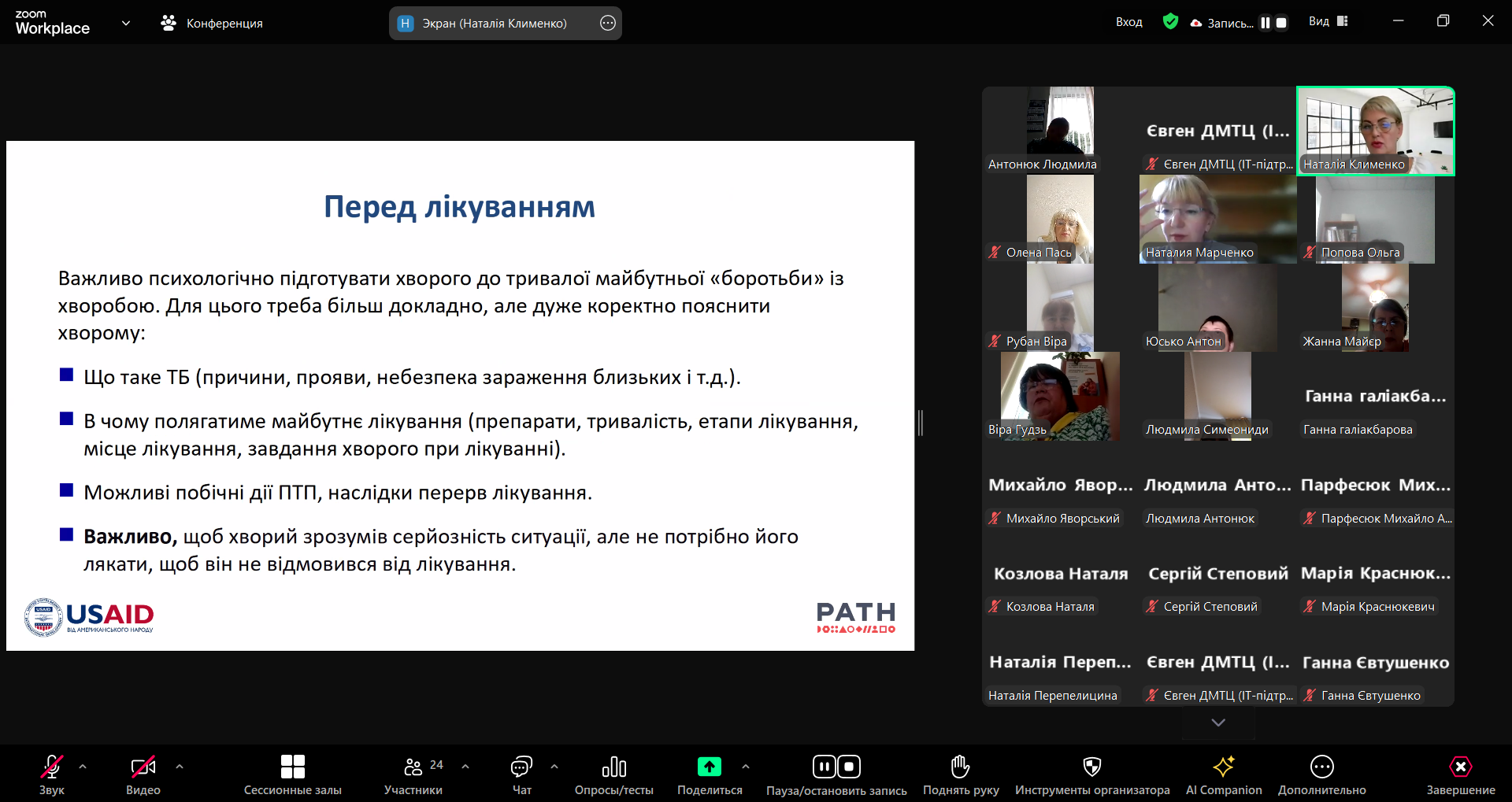Screen dimensions: 1512x802
Task: Switch to the Конференция tab
Action: point(213,24)
